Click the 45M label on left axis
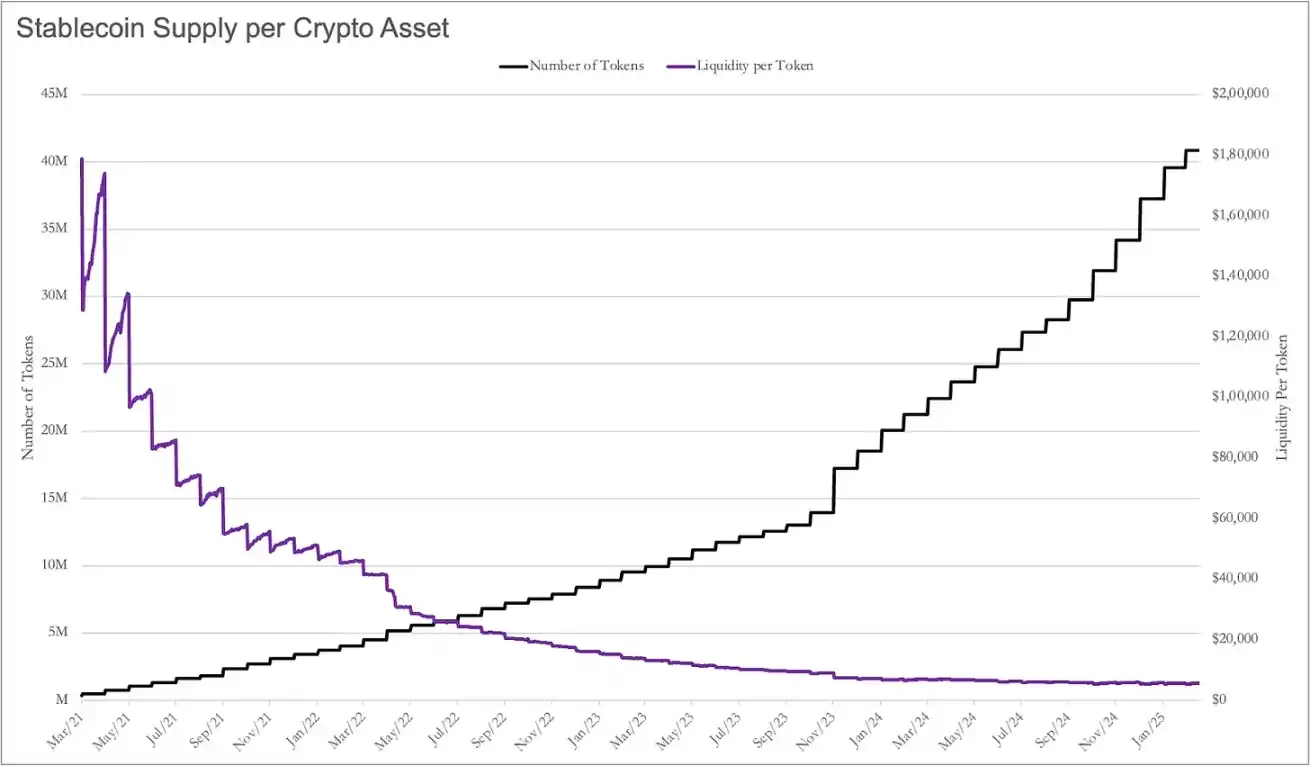Viewport: 1310px width, 766px height. click(x=54, y=95)
